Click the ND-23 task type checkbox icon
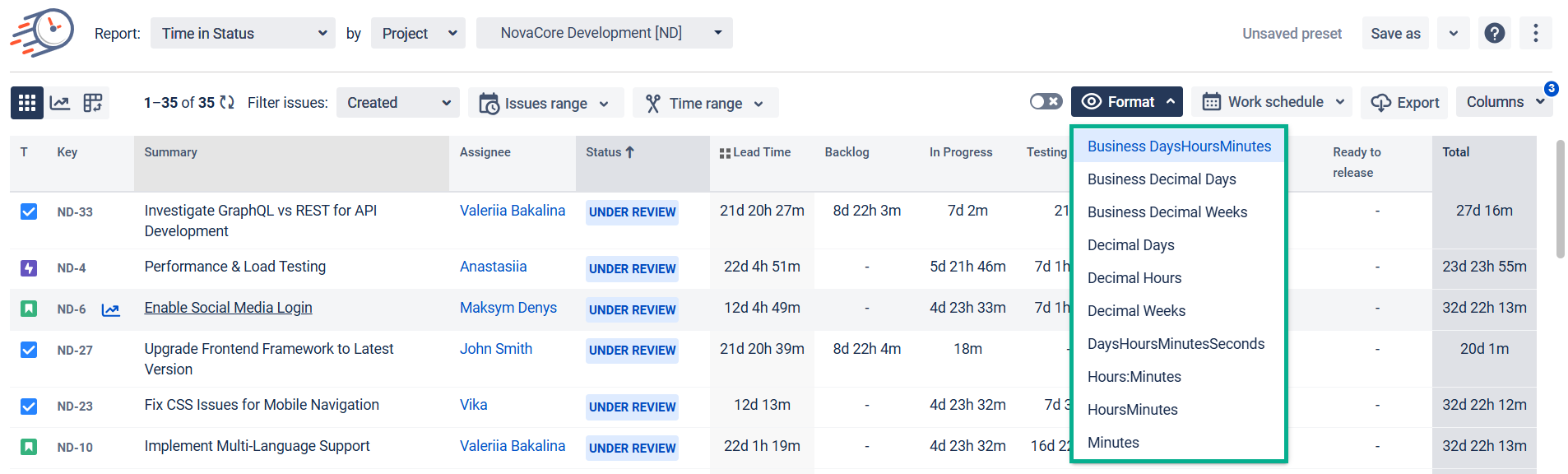This screenshot has height=474, width=1568. coord(29,406)
